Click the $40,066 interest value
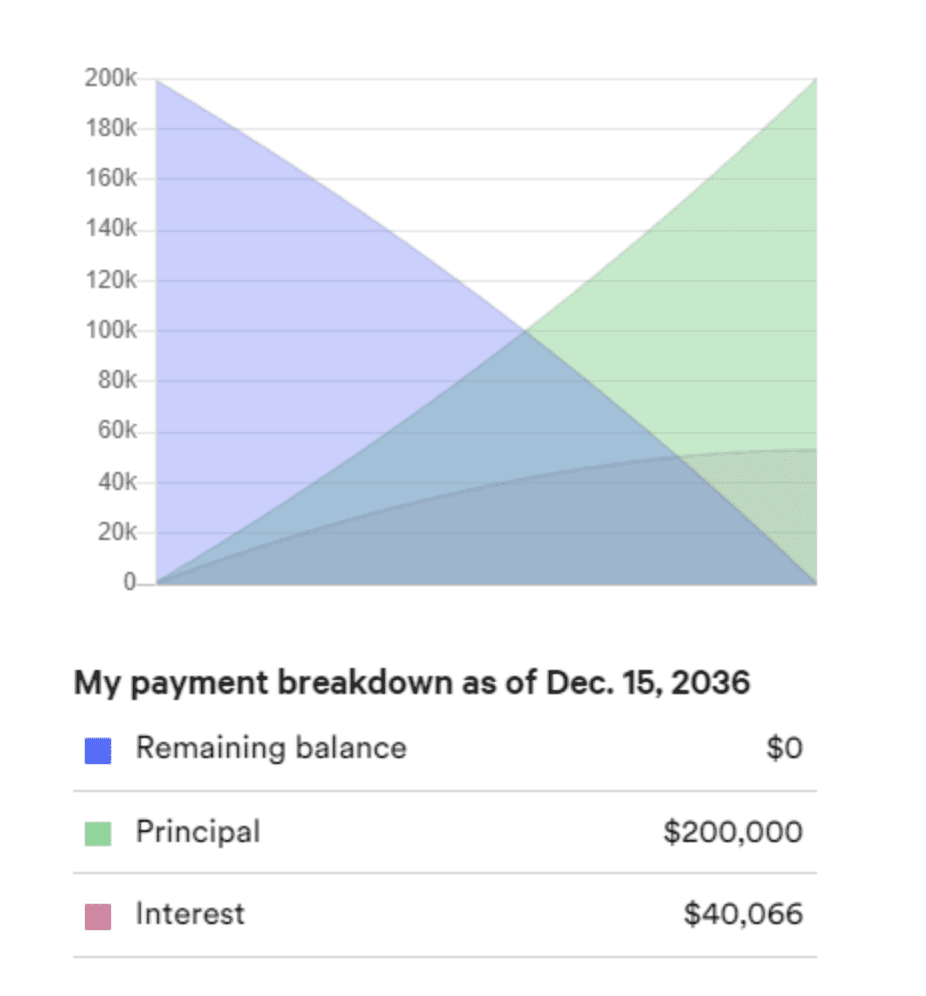This screenshot has height=996, width=926. coord(743,915)
